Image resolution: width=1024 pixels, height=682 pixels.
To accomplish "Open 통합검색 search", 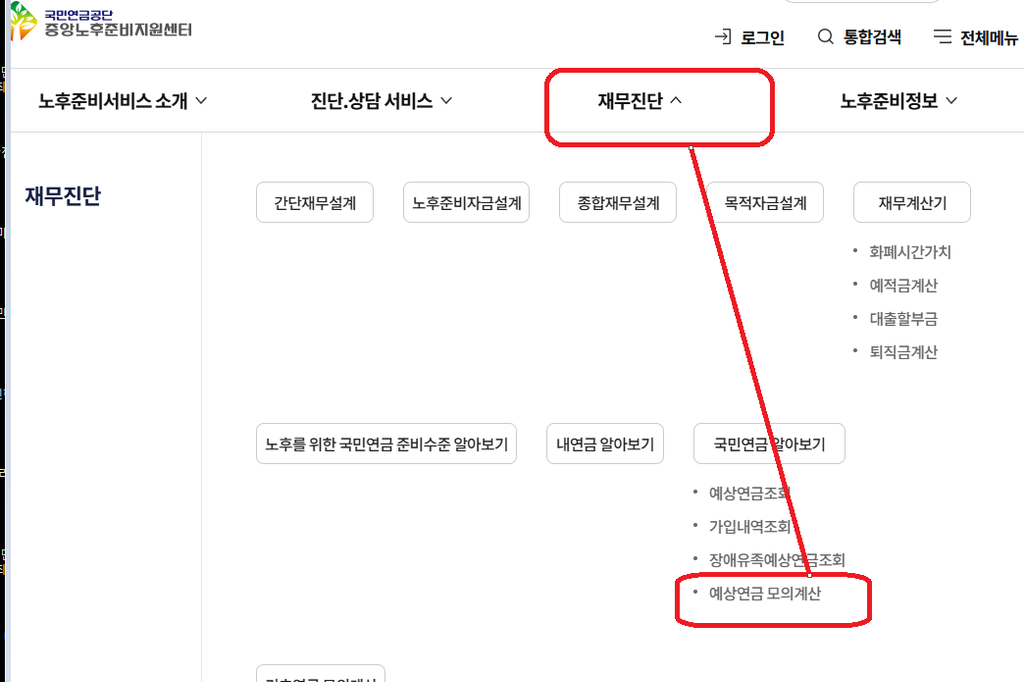I will click(872, 37).
